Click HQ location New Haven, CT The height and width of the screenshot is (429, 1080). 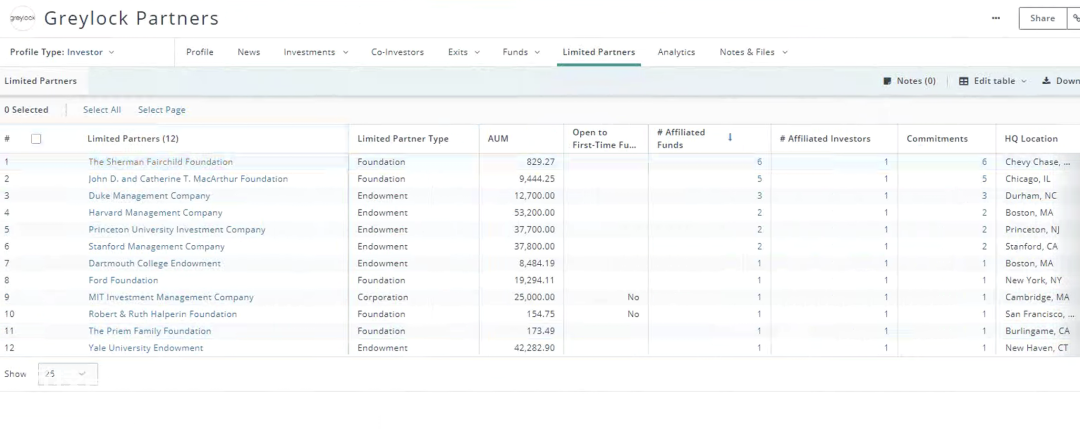[1037, 348]
